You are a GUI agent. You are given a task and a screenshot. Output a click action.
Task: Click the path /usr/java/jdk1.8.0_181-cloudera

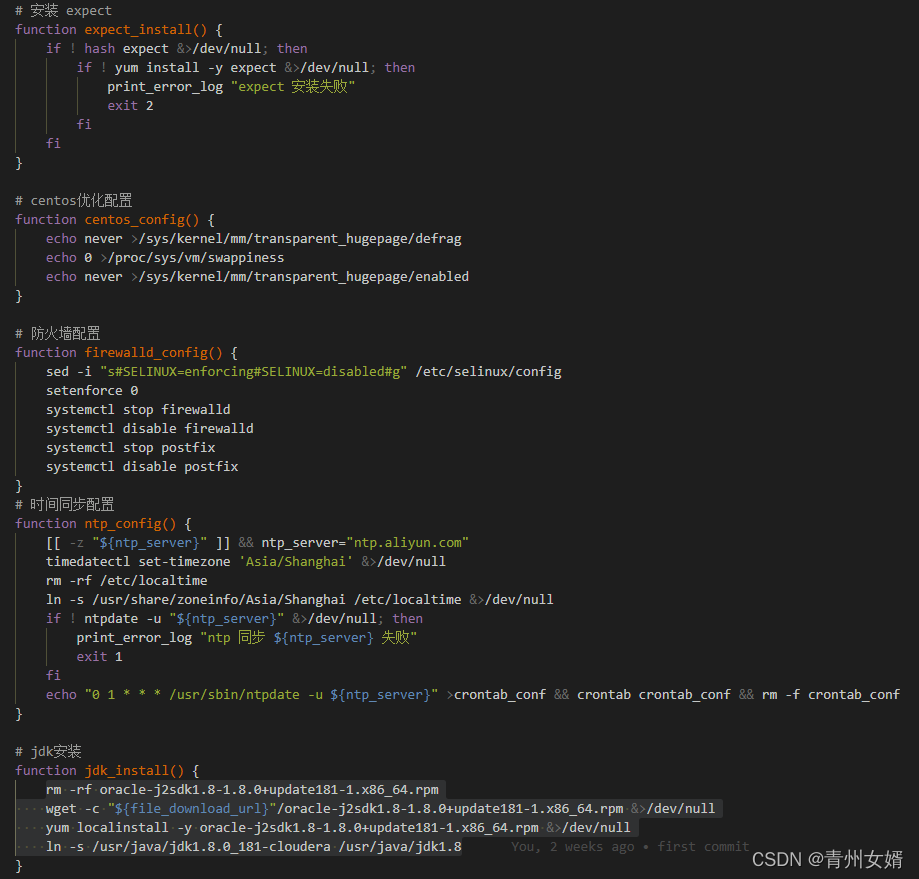211,847
